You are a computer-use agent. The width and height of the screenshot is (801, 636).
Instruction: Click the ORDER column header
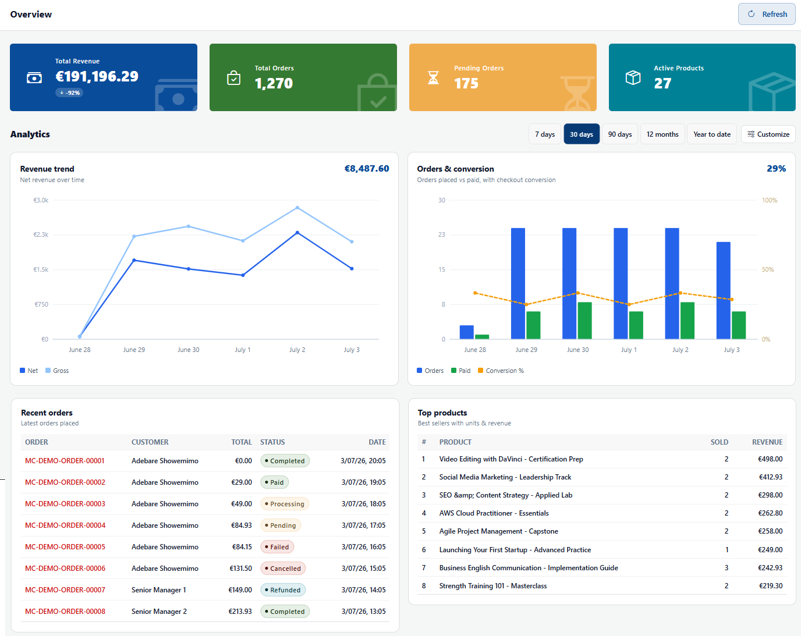click(37, 442)
